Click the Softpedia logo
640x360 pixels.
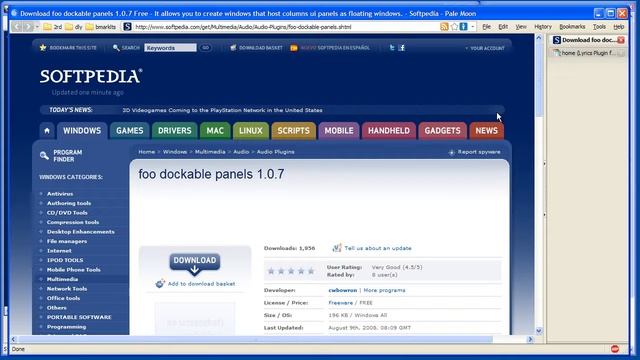91,76
